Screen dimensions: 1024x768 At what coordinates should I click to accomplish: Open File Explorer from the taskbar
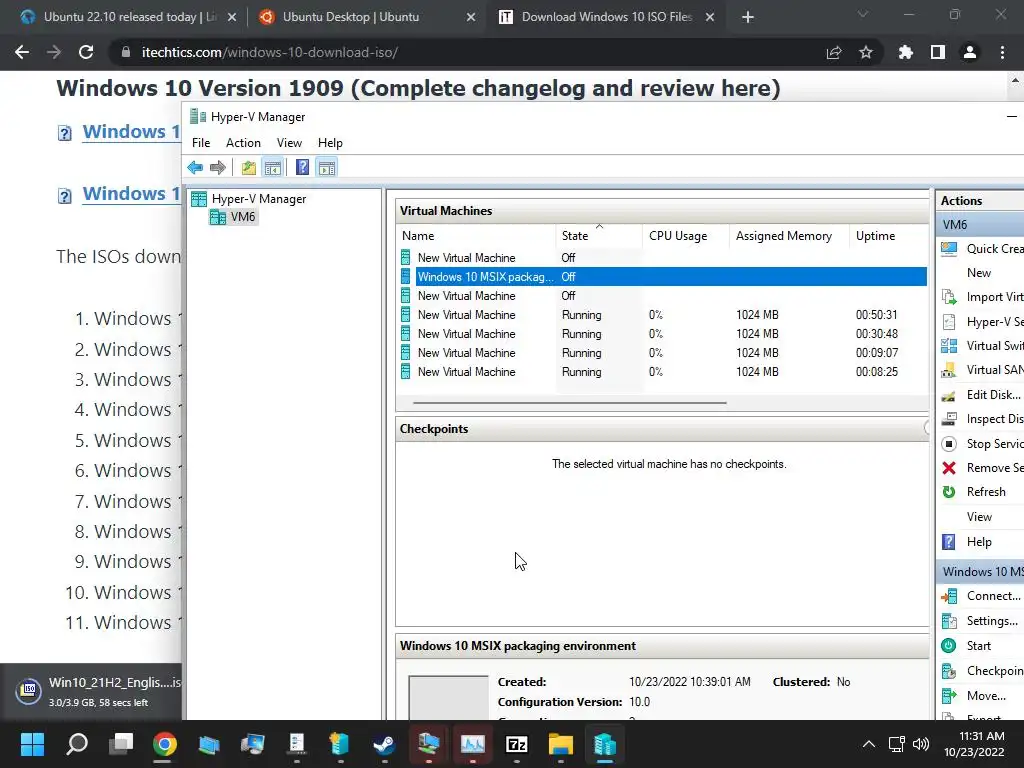560,744
